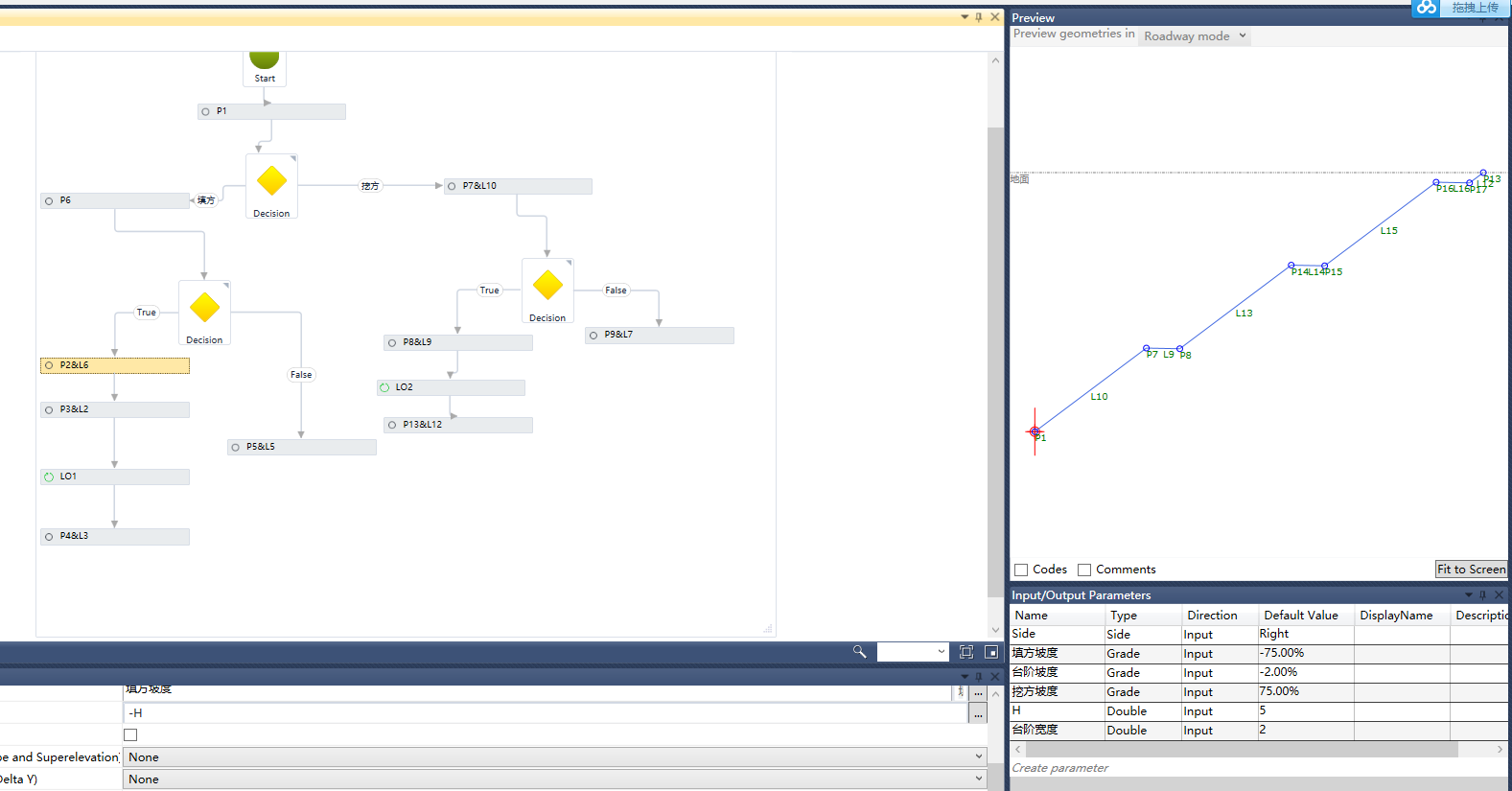Pin the properties panel with pushpin icon

[979, 677]
